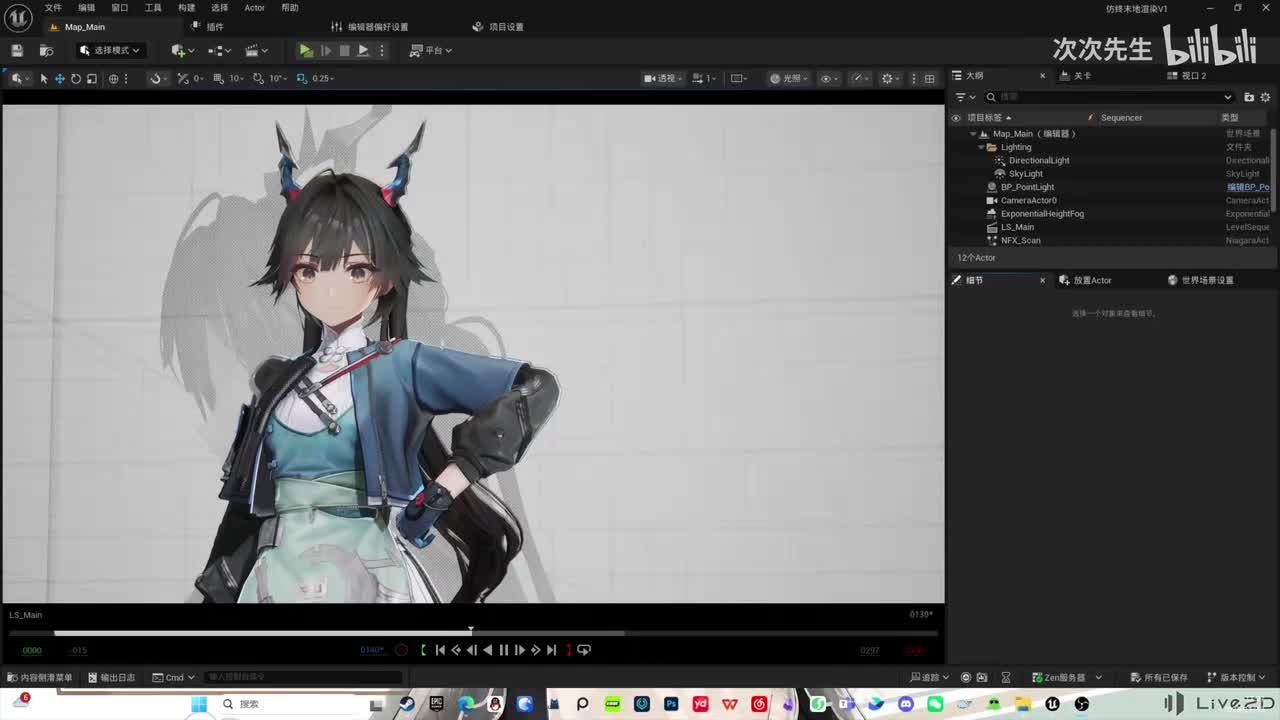Activate the translate move tool
The width and height of the screenshot is (1280, 720).
click(60, 78)
